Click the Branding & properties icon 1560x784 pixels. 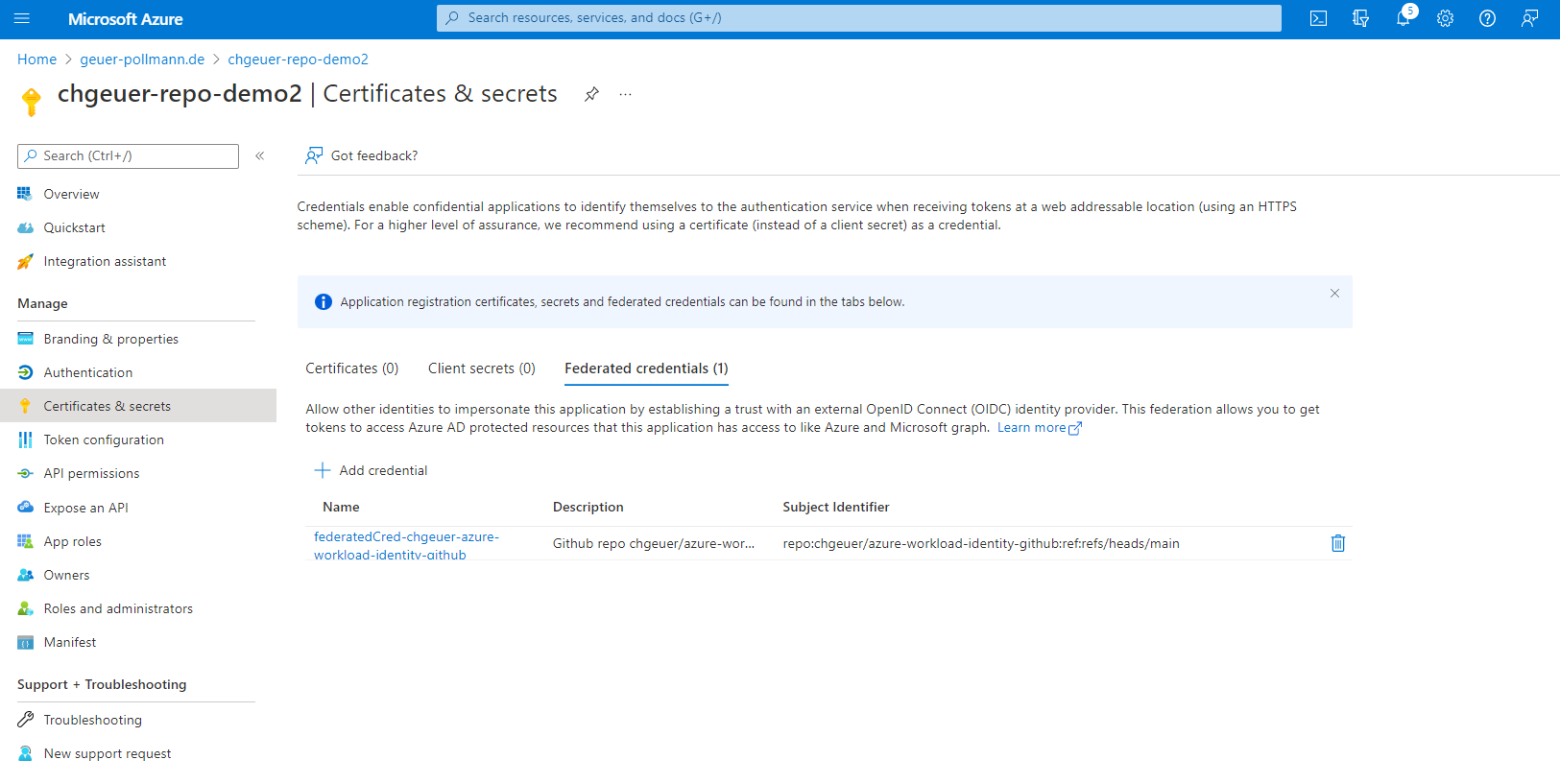click(x=25, y=339)
